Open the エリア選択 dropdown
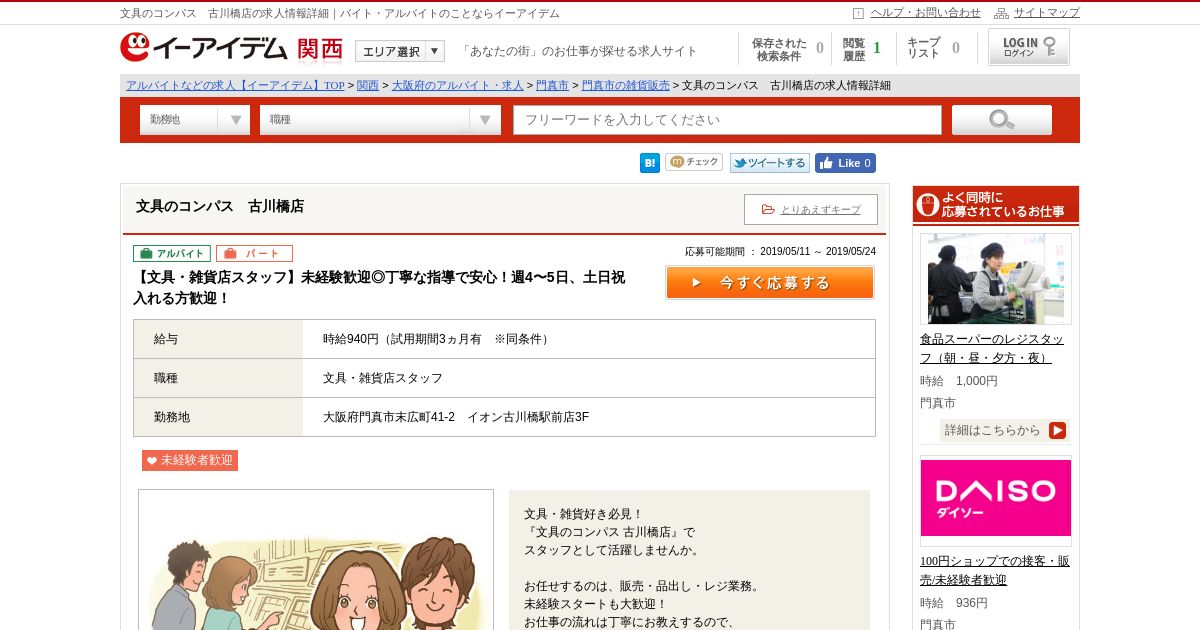Screen dimensions: 1200x630 [400, 51]
